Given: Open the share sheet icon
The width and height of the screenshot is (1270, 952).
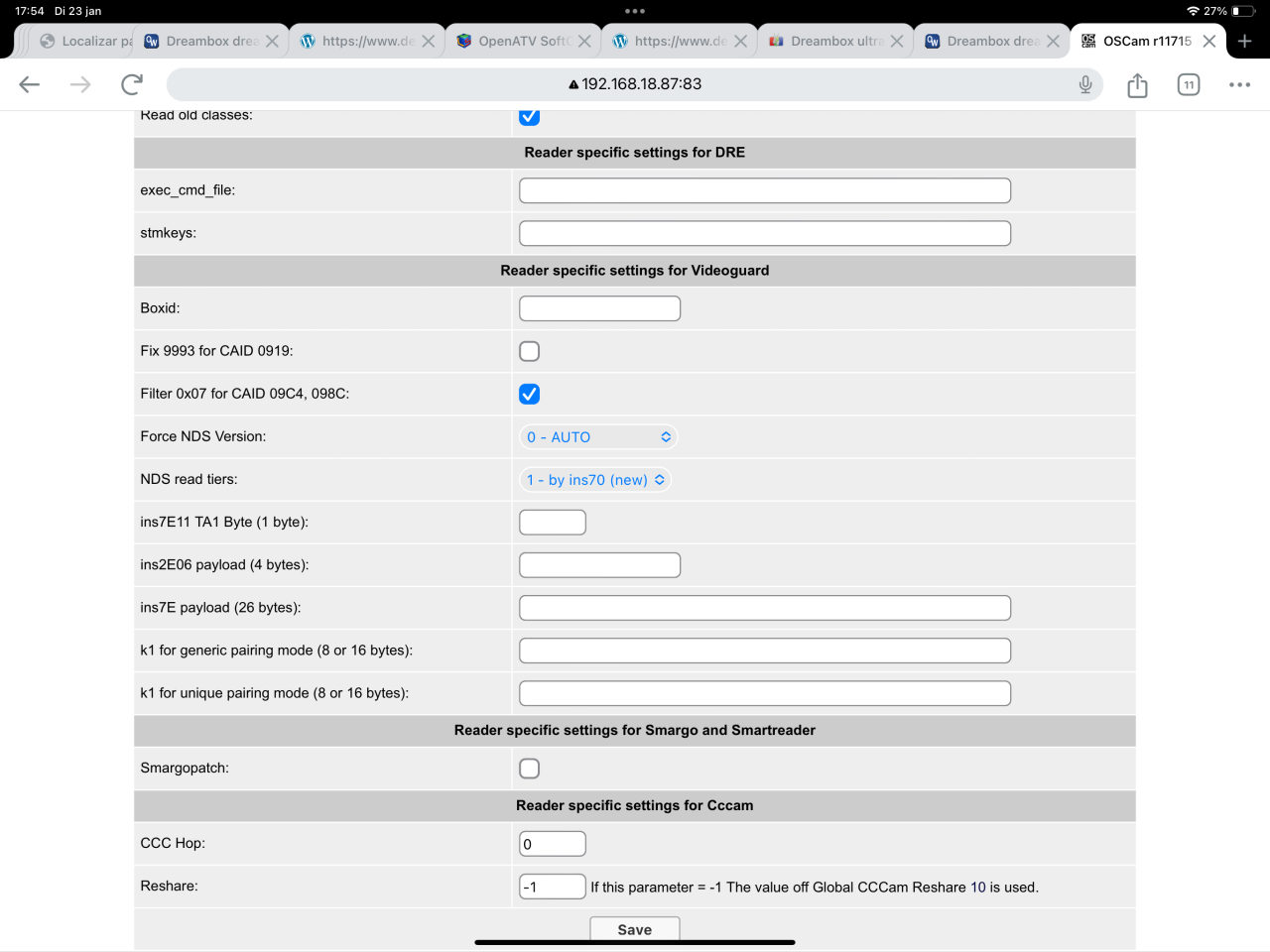Looking at the screenshot, I should pyautogui.click(x=1137, y=85).
